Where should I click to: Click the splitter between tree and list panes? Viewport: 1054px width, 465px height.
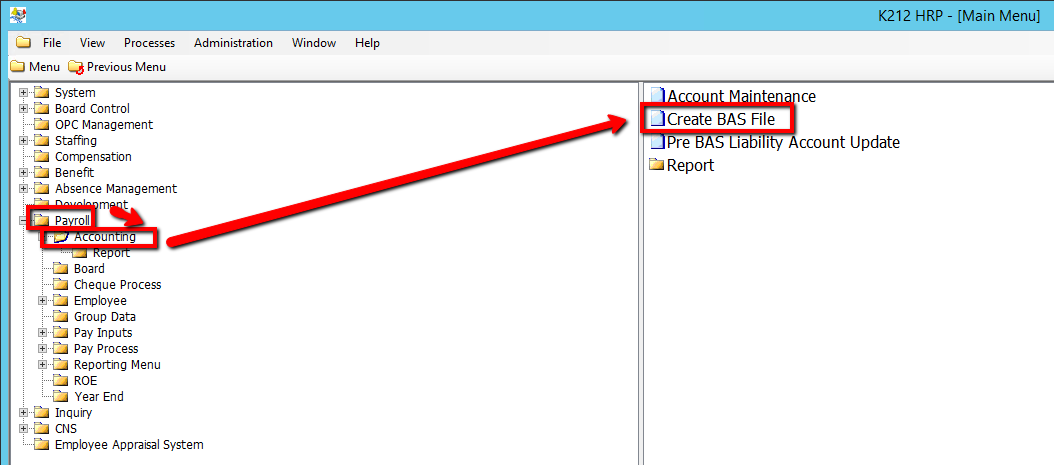(x=640, y=270)
